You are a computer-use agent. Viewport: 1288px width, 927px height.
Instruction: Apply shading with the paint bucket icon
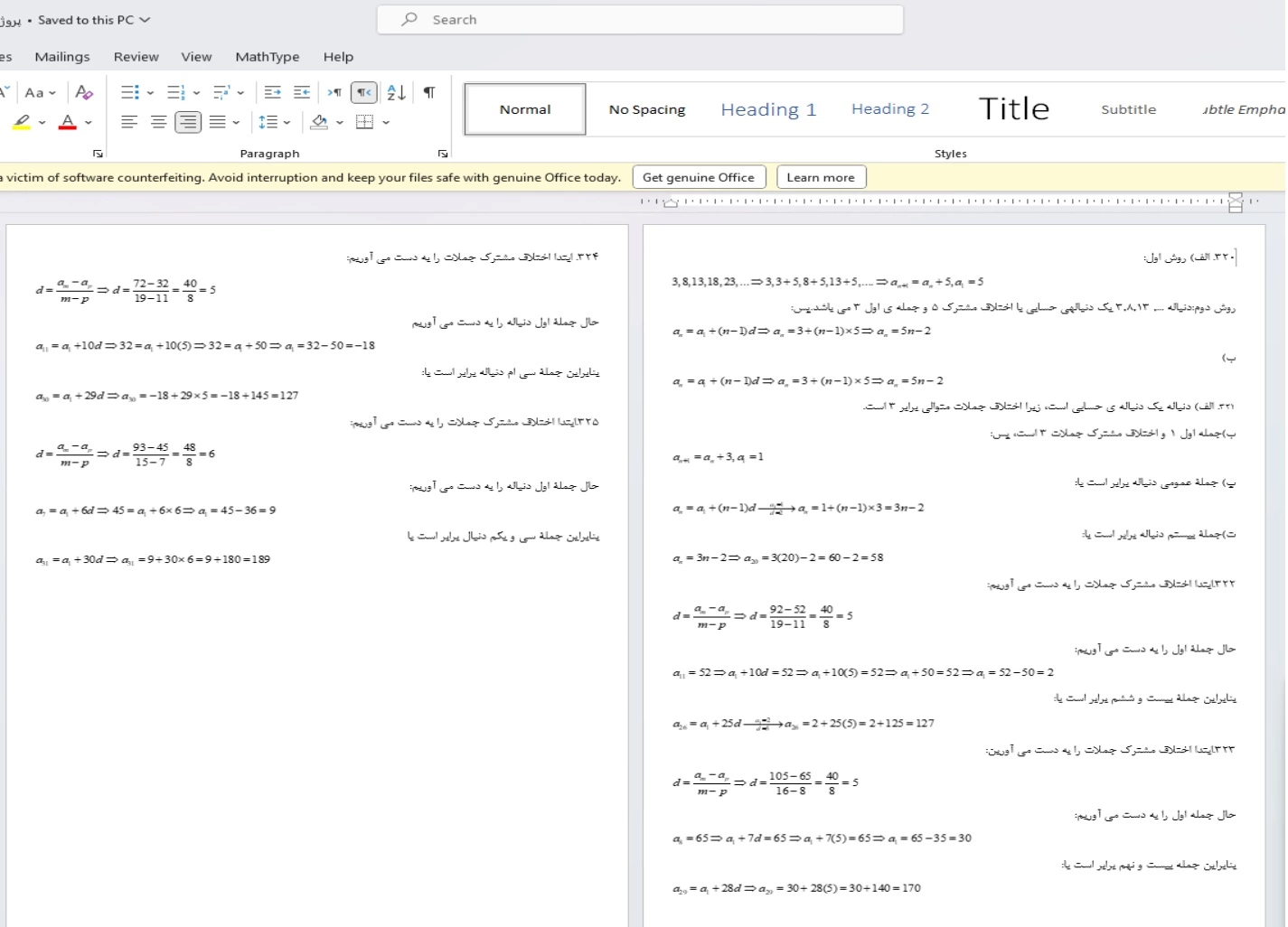tap(319, 122)
